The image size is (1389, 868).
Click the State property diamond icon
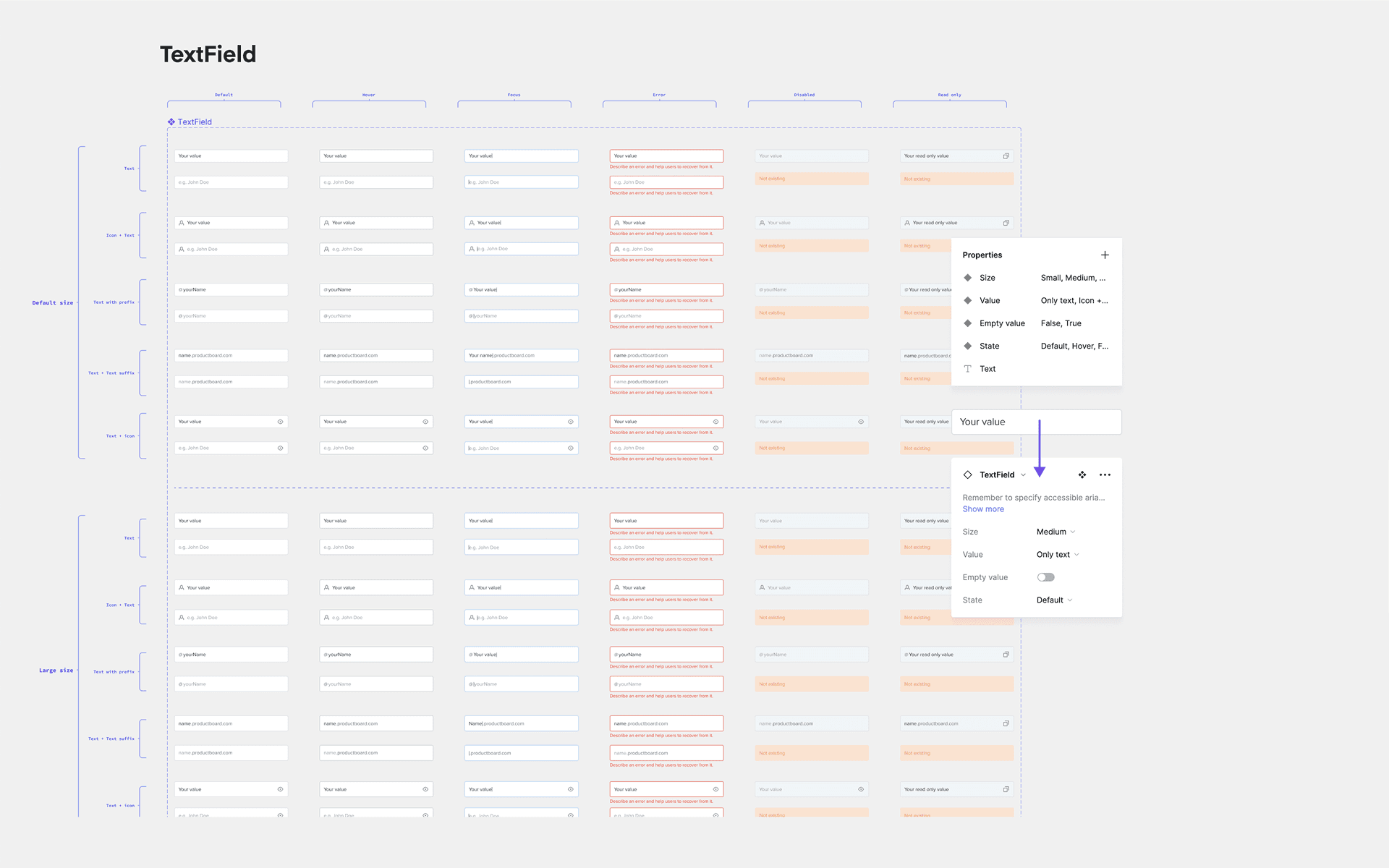(x=968, y=346)
